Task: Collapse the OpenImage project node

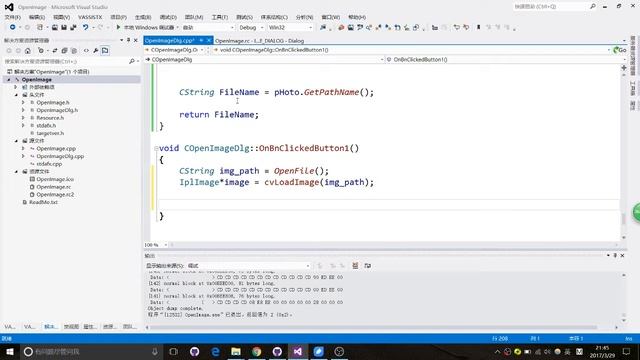Action: 9,80
